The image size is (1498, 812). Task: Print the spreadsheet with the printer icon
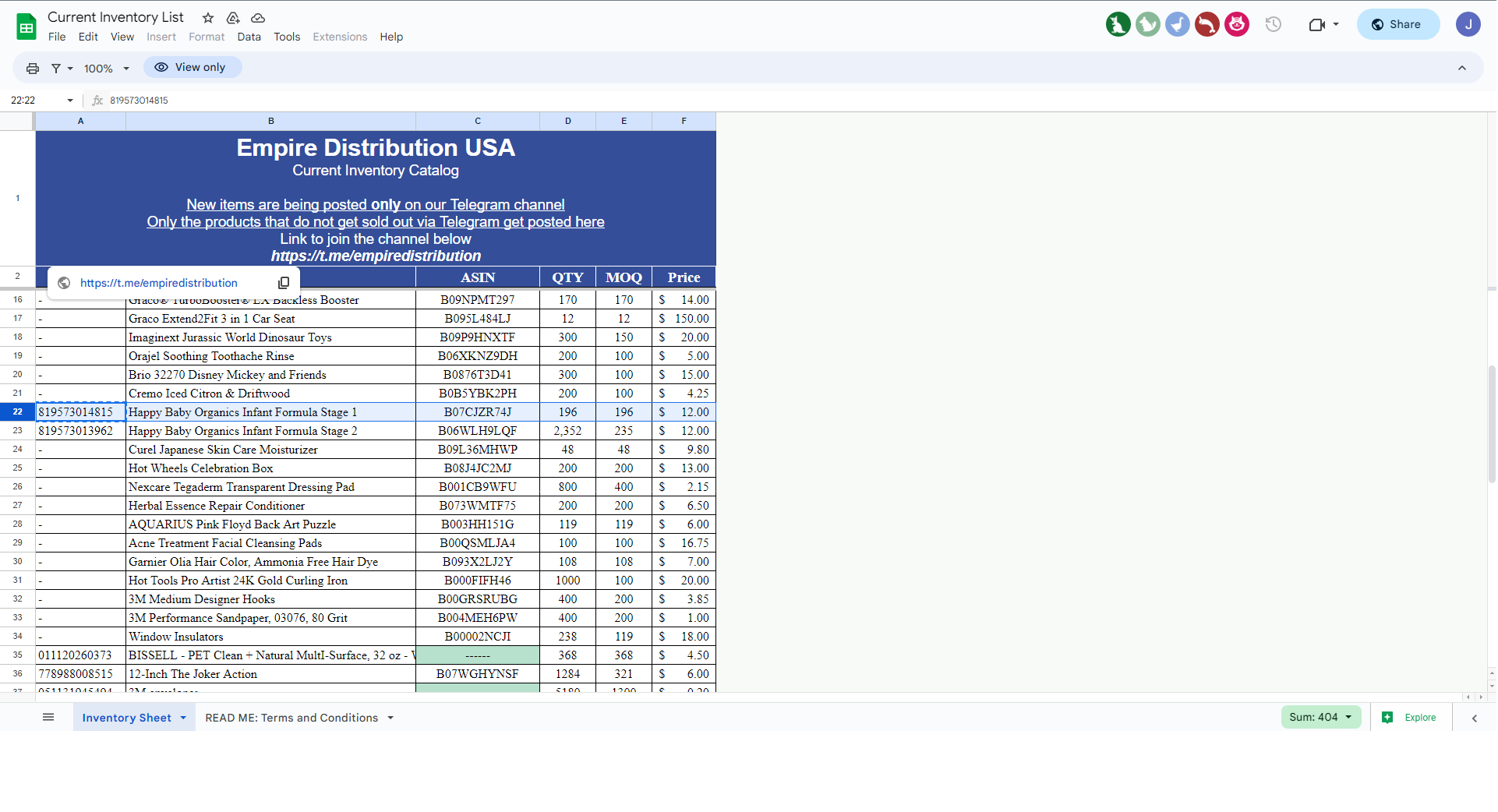click(x=33, y=69)
